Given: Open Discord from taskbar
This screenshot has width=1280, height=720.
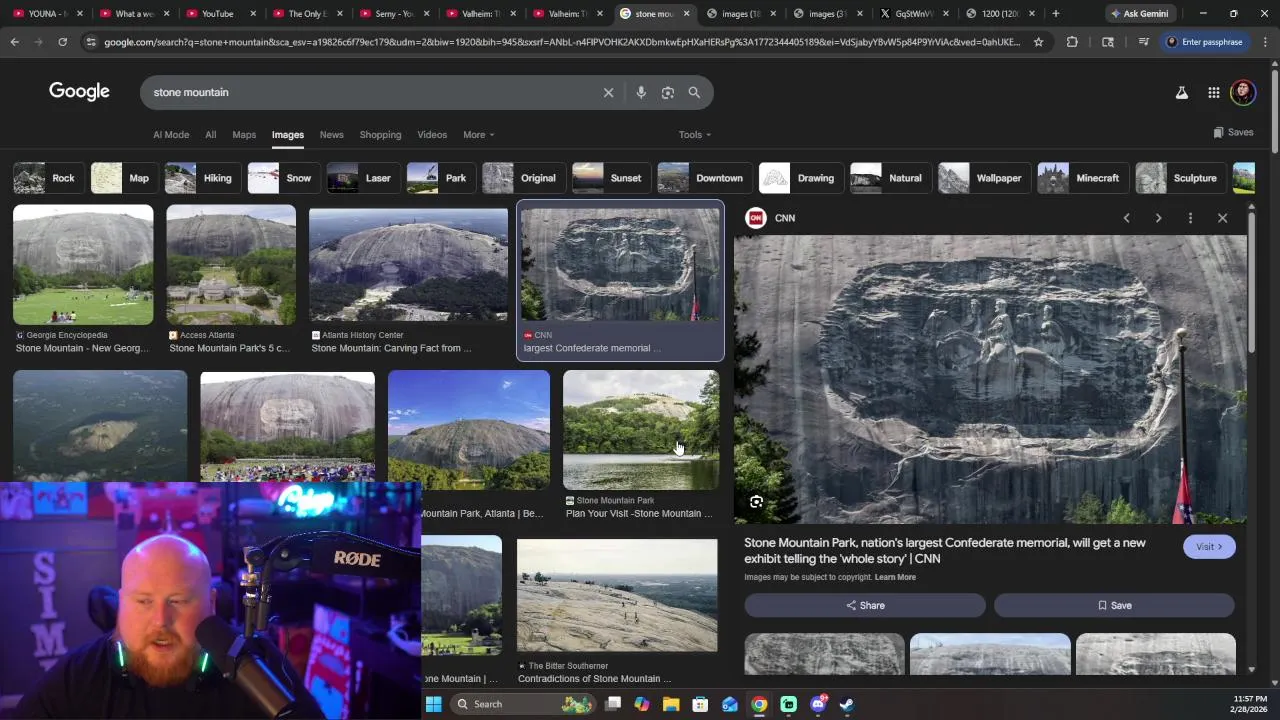Looking at the screenshot, I should pyautogui.click(x=818, y=704).
